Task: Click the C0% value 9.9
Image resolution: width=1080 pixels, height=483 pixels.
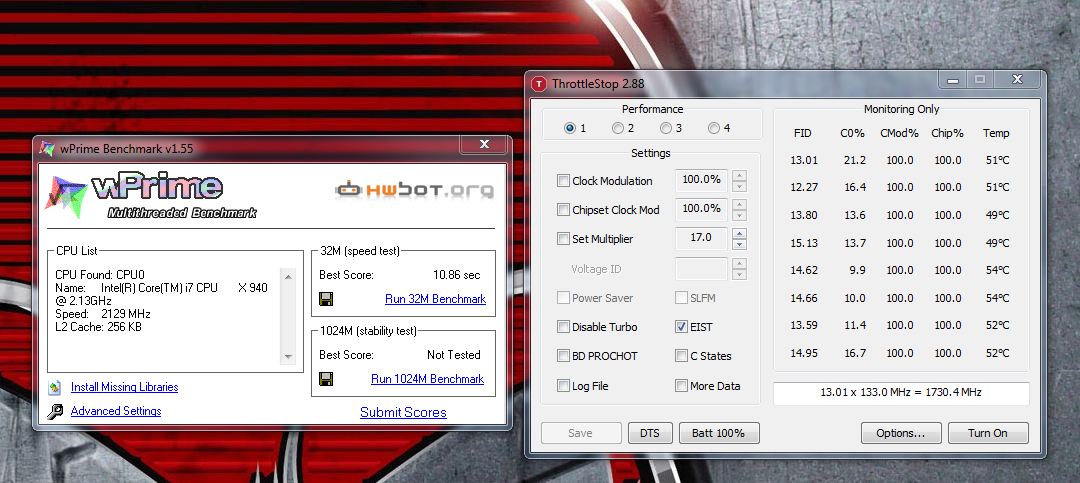Action: (858, 271)
